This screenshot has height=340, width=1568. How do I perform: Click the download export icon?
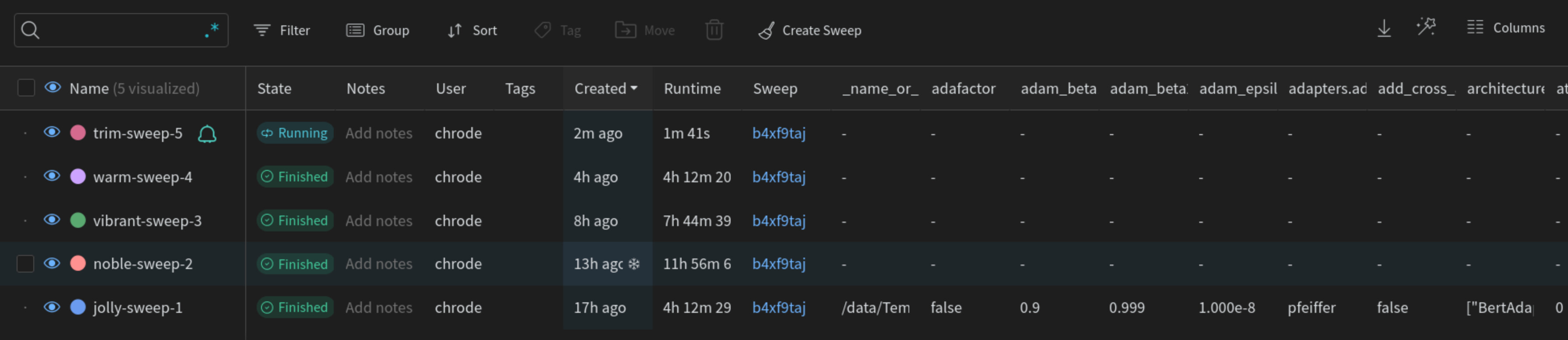(x=1384, y=28)
